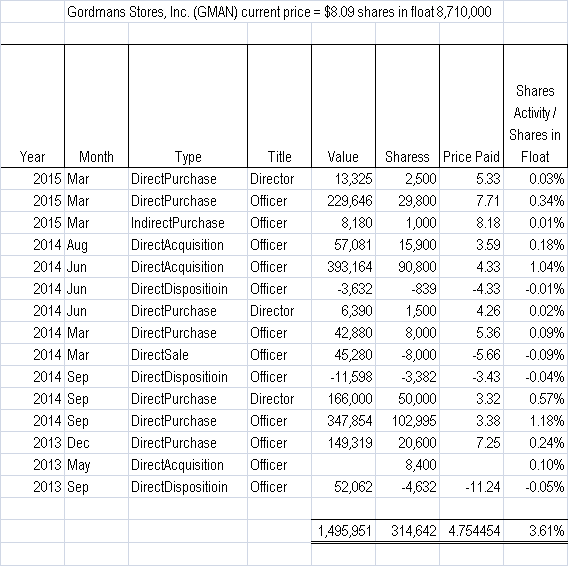Select the percentage cell showing 1.04%
Image resolution: width=568 pixels, height=566 pixels.
point(535,267)
